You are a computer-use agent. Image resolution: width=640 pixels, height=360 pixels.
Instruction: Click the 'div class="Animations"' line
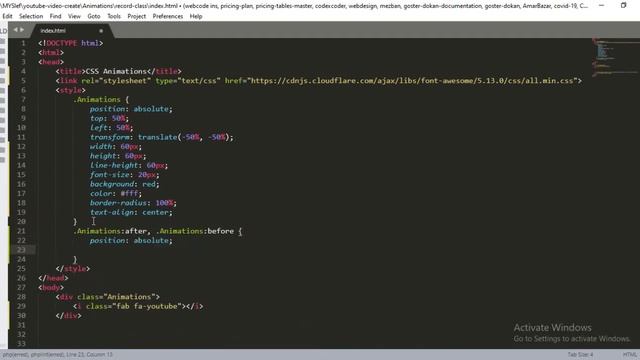[108, 297]
